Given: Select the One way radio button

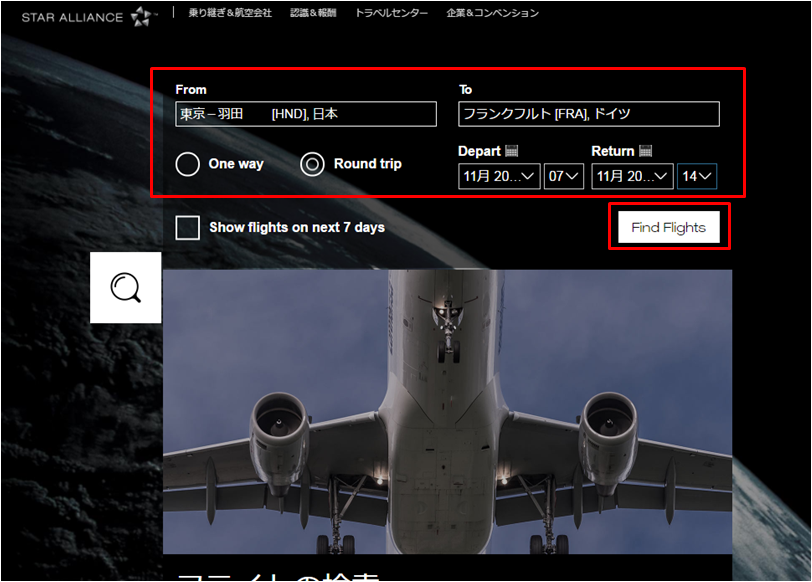Looking at the screenshot, I should pos(187,164).
